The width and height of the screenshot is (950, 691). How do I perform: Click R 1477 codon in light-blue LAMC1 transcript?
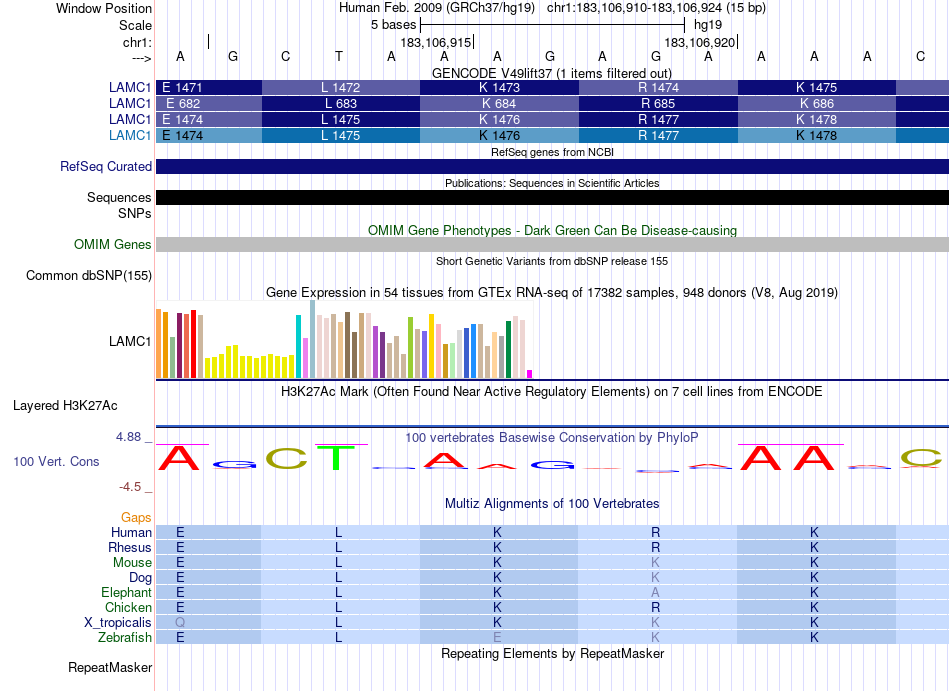tap(659, 136)
